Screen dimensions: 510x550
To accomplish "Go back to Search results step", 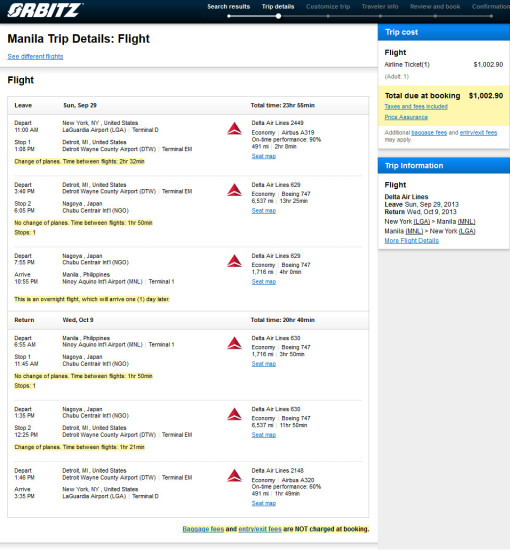I will click(x=228, y=7).
